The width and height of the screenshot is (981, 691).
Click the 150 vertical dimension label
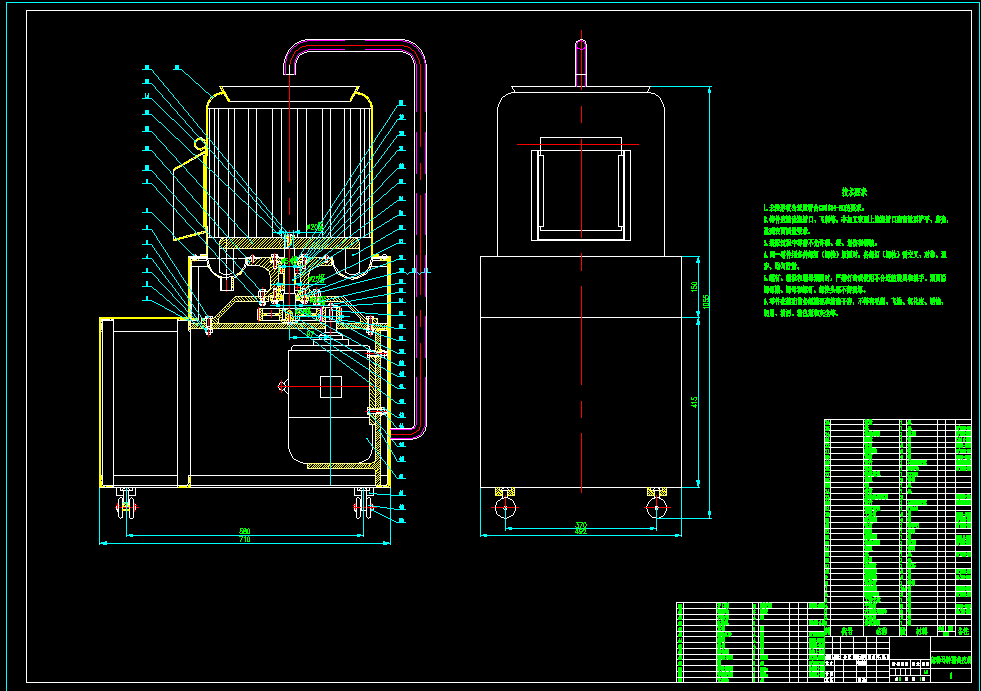(694, 286)
